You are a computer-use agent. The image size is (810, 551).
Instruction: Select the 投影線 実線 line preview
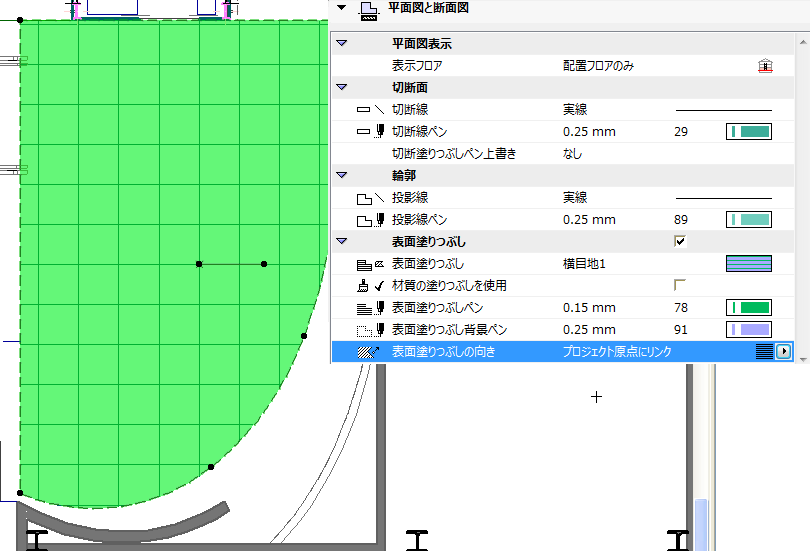[x=723, y=198]
